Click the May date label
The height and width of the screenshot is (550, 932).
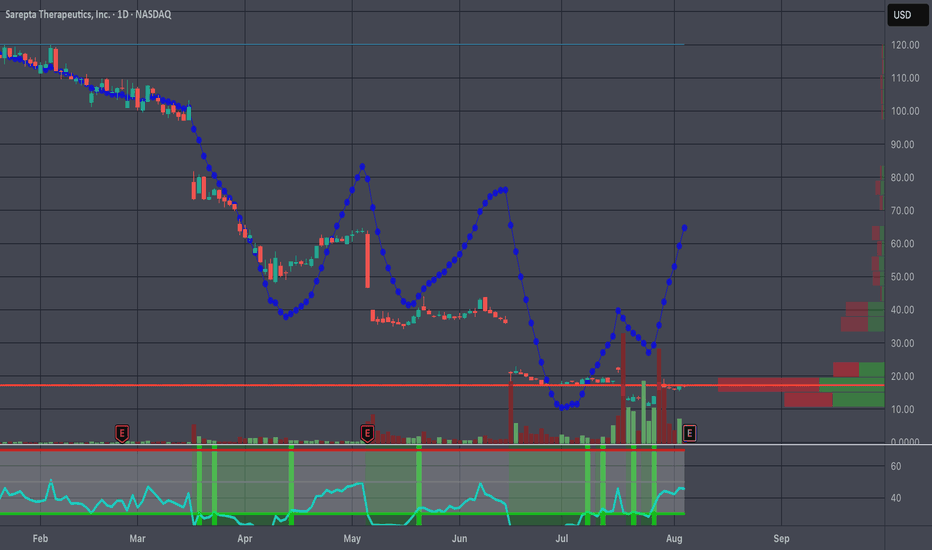(352, 539)
